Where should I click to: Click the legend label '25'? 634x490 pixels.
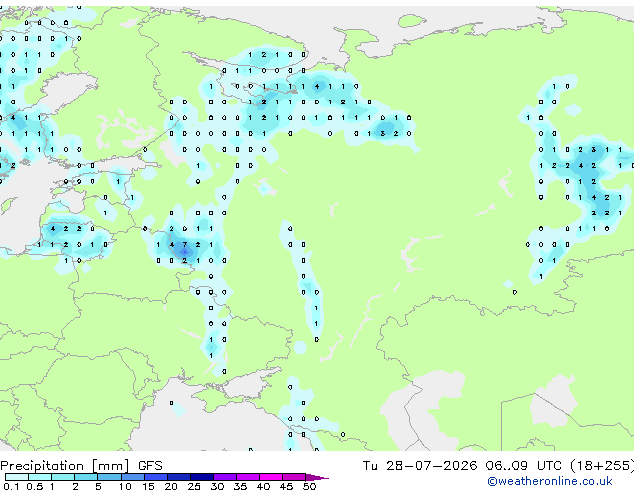click(194, 486)
